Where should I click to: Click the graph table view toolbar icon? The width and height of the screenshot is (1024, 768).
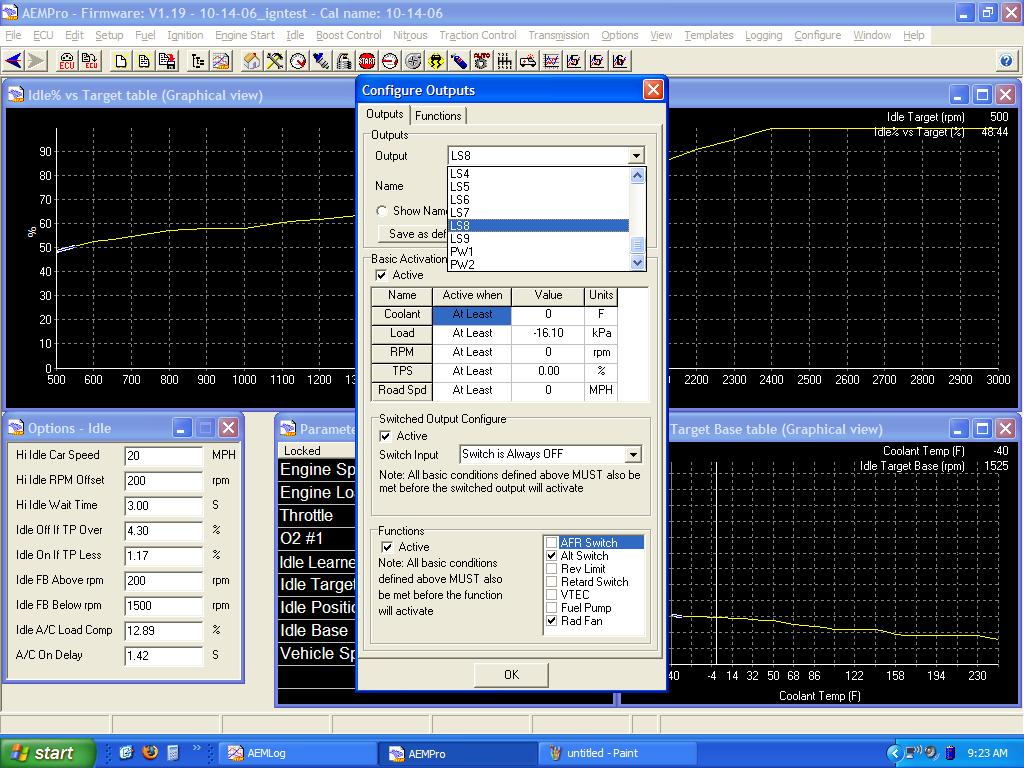pyautogui.click(x=221, y=61)
